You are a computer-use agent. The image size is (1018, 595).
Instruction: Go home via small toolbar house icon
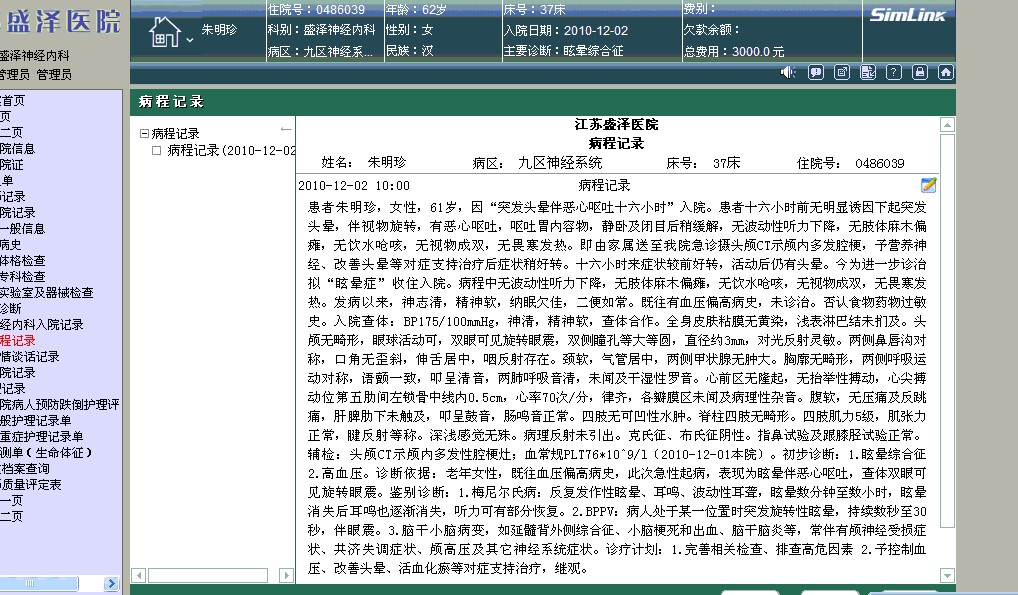[945, 72]
